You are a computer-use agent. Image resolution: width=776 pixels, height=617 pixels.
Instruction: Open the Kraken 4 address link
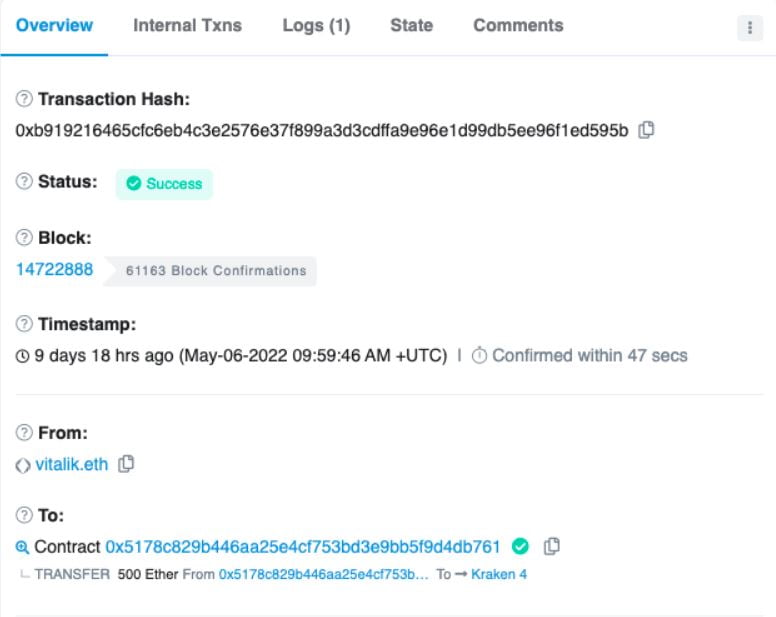pyautogui.click(x=498, y=574)
